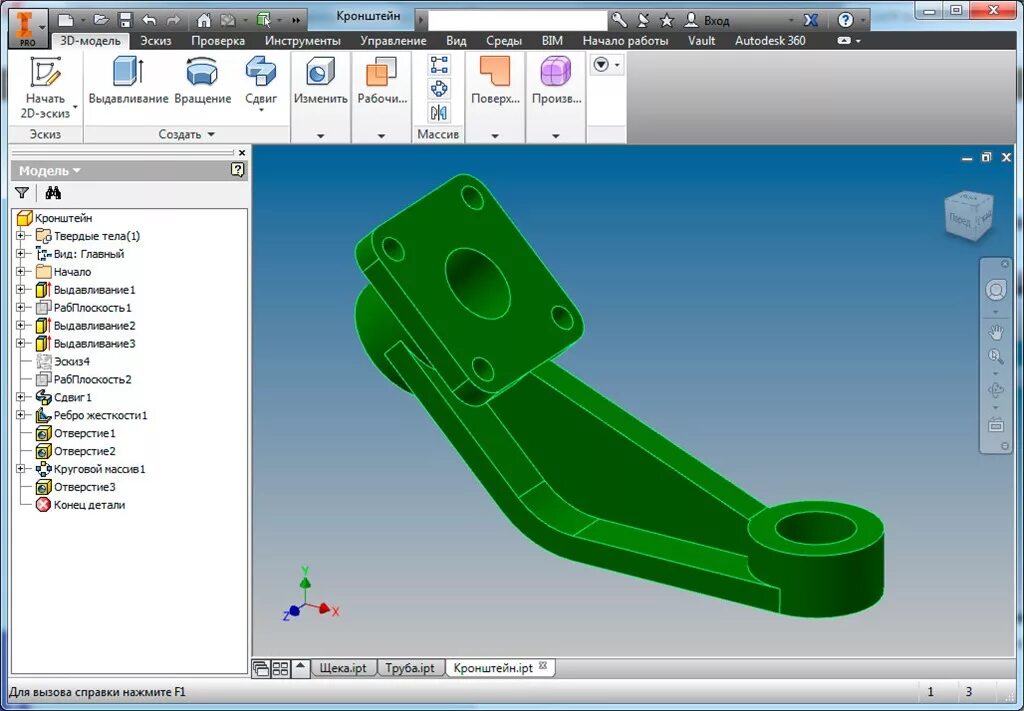
Task: Switch to the Проверка ribbon tab
Action: point(218,40)
